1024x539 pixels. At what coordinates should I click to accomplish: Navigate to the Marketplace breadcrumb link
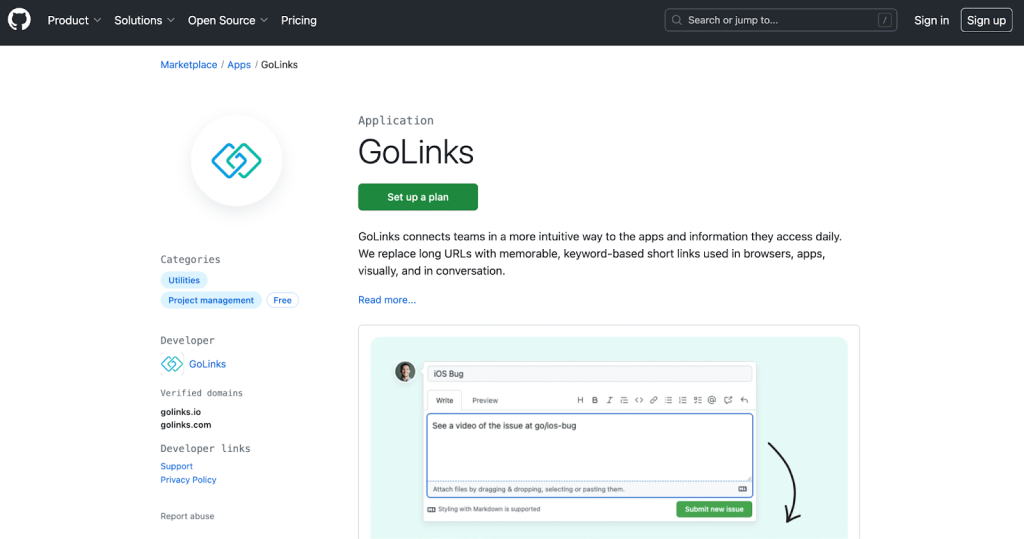click(x=189, y=65)
